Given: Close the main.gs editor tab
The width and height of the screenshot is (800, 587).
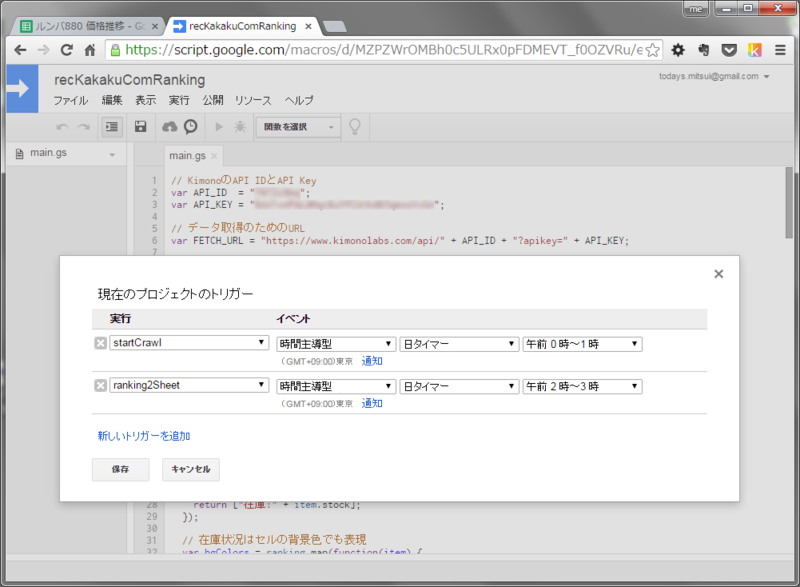Looking at the screenshot, I should 214,156.
